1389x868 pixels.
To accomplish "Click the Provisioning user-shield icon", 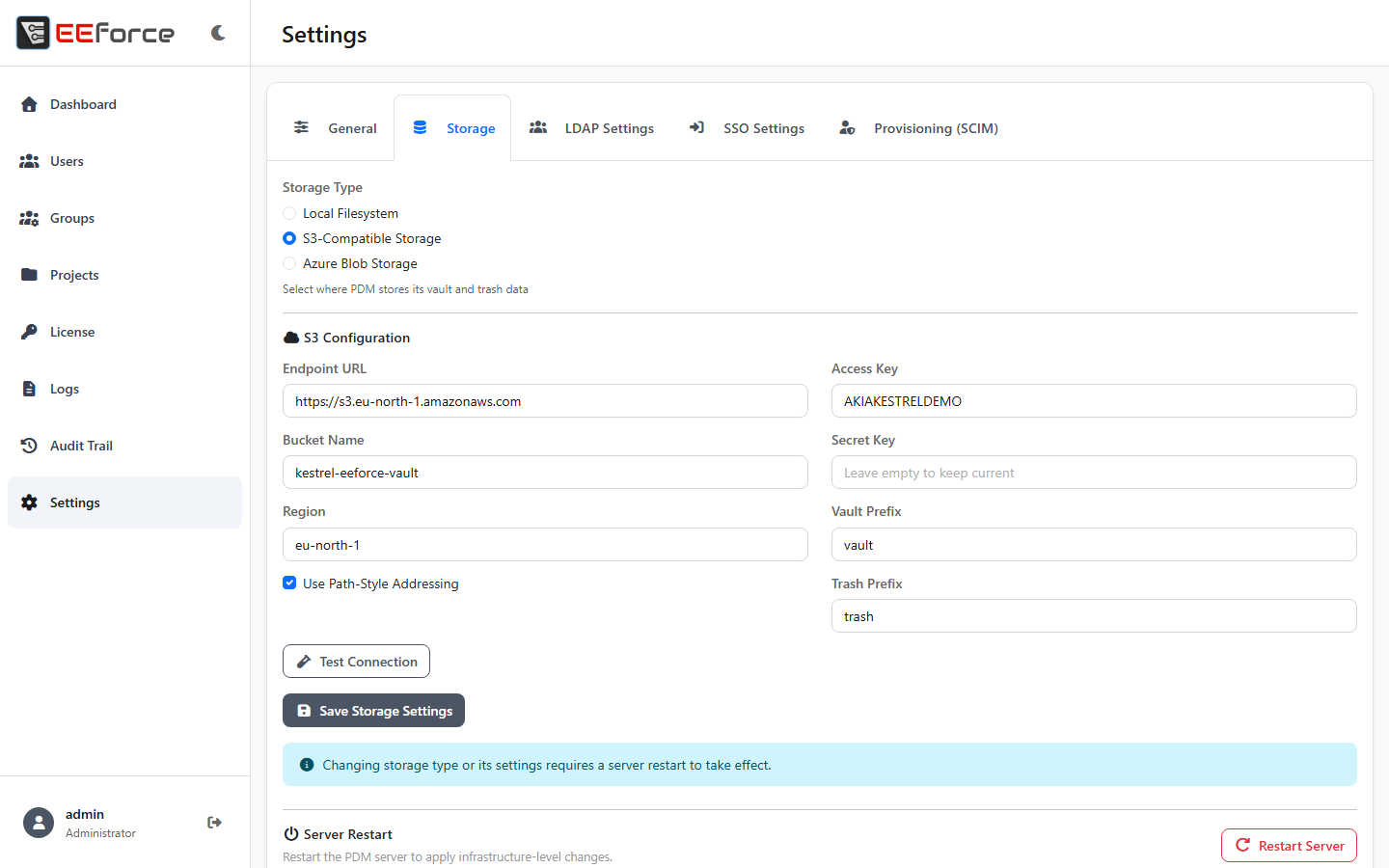I will click(847, 127).
